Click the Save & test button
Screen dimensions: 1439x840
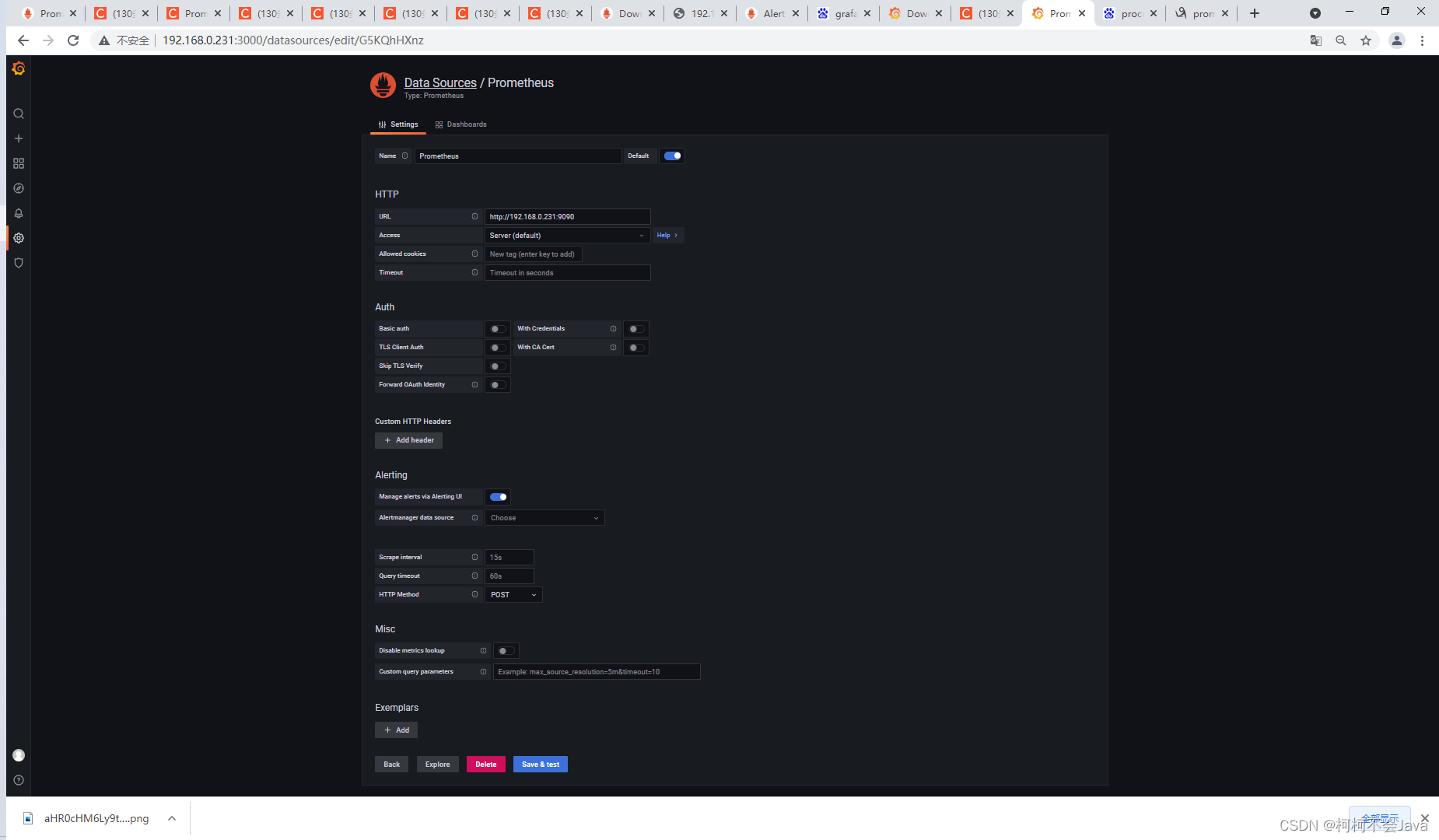click(x=541, y=765)
